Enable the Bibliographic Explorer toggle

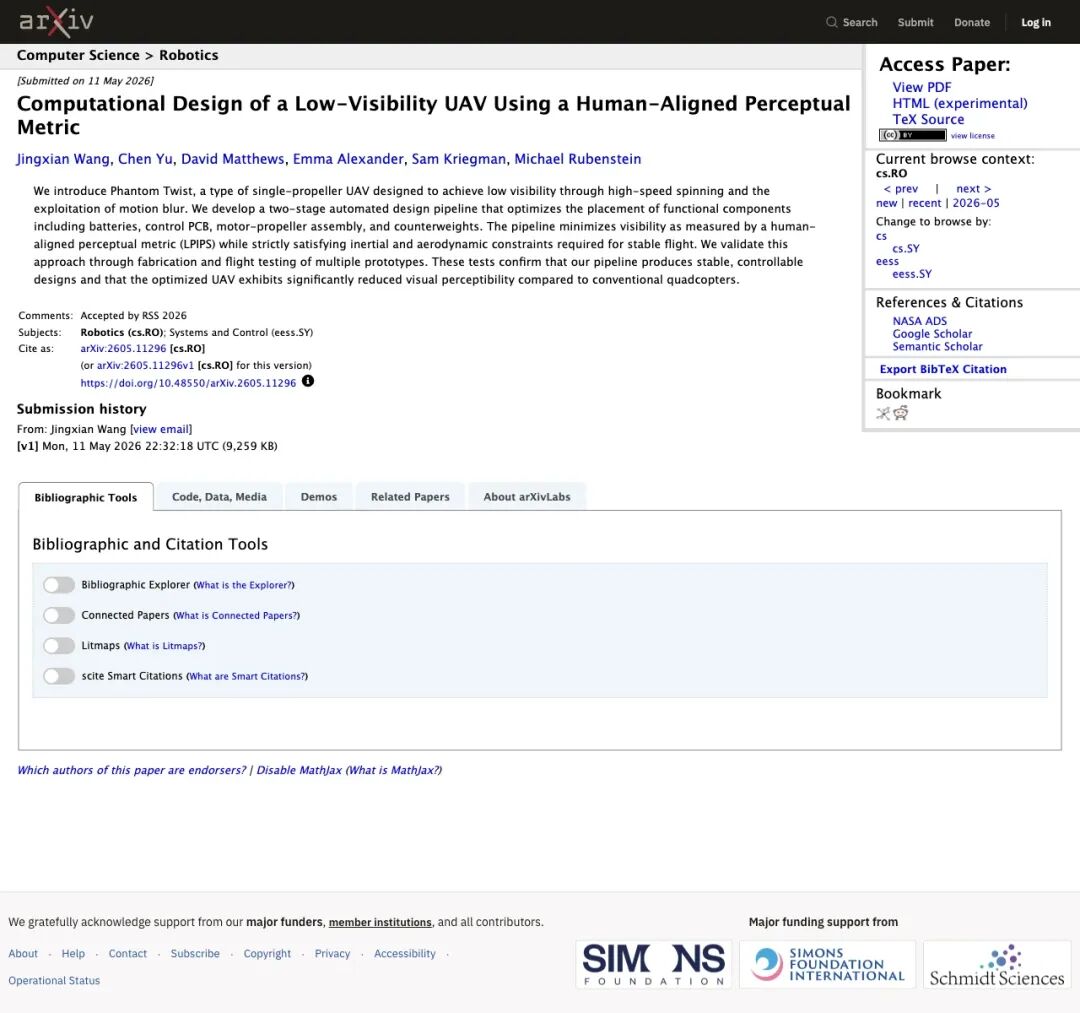click(59, 585)
